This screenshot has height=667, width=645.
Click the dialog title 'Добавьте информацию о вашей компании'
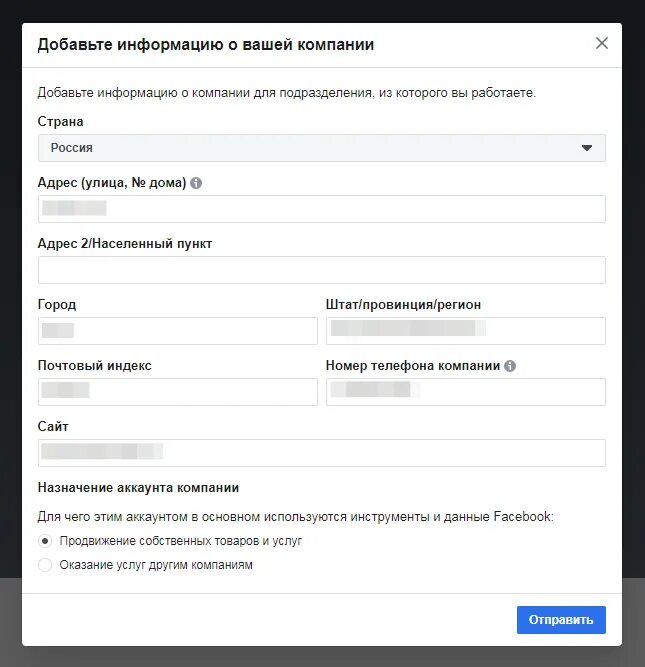206,45
